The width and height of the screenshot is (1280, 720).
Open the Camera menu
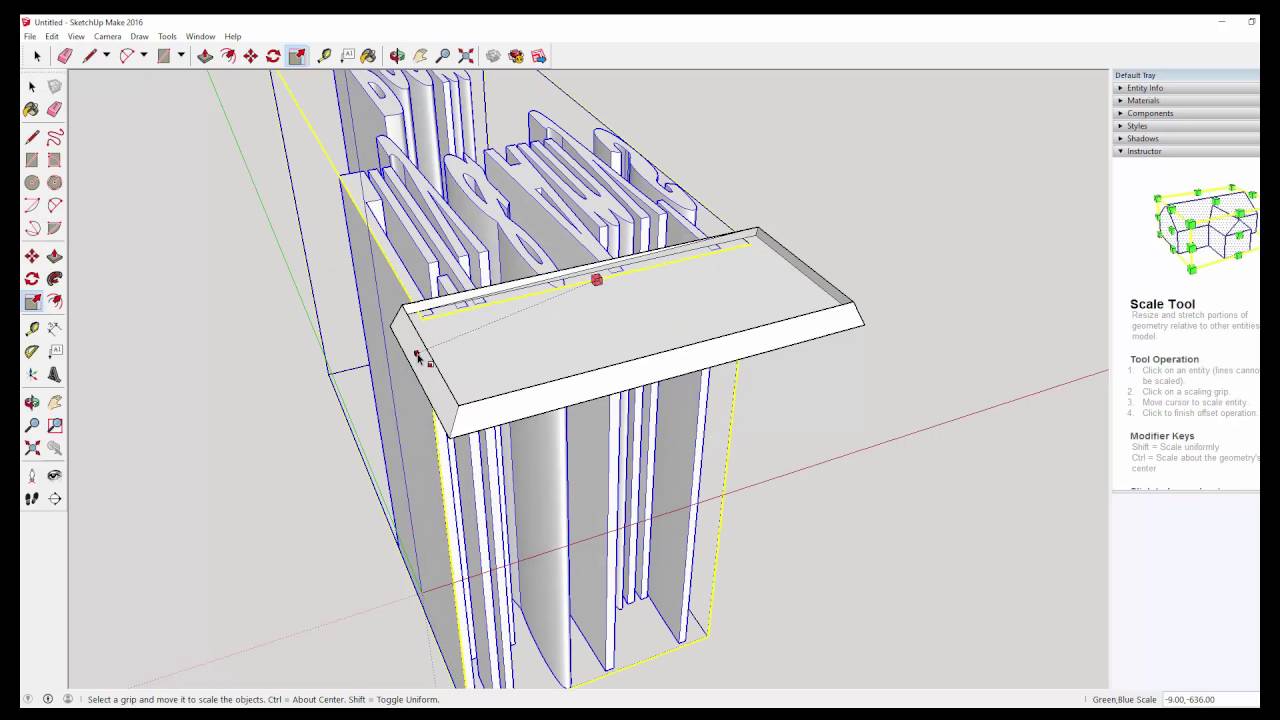coord(107,36)
